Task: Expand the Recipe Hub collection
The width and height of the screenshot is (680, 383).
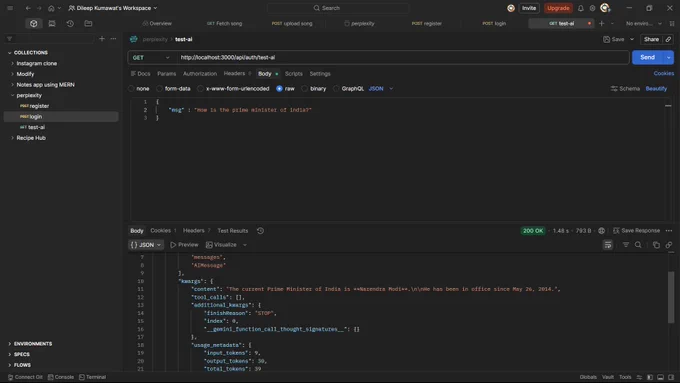Action: 12,138
